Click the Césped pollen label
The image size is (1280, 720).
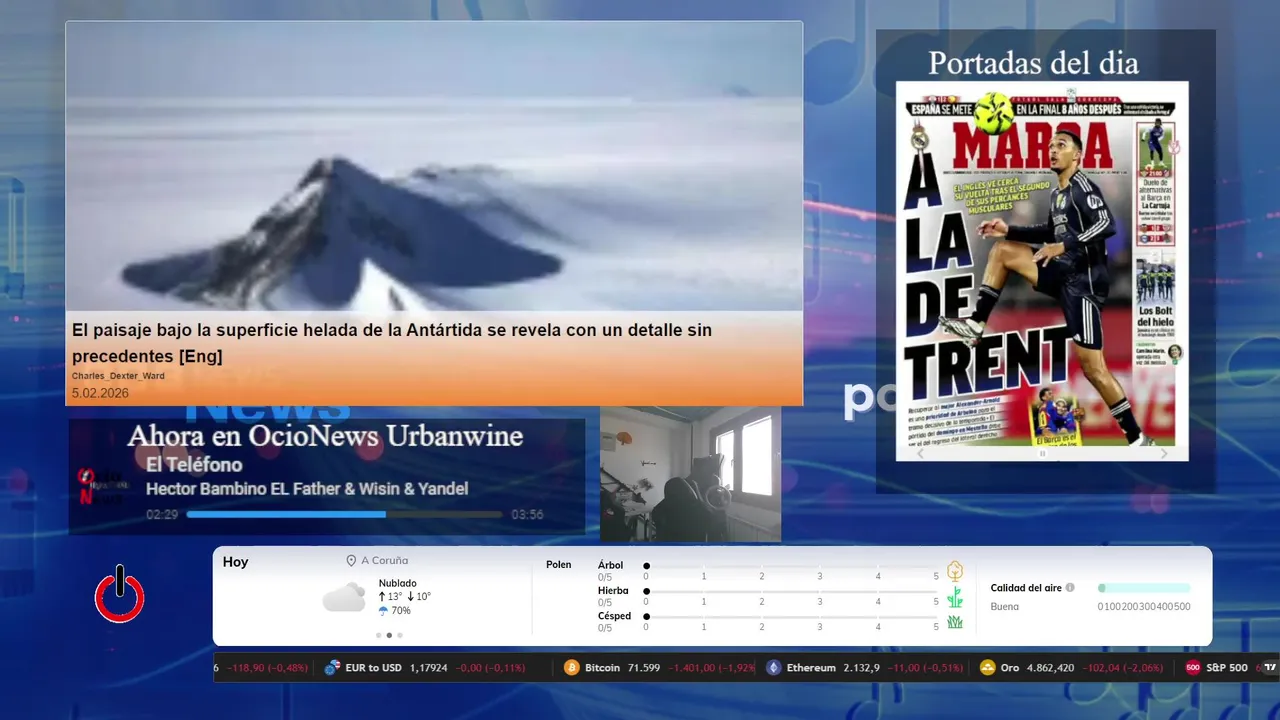coord(614,616)
